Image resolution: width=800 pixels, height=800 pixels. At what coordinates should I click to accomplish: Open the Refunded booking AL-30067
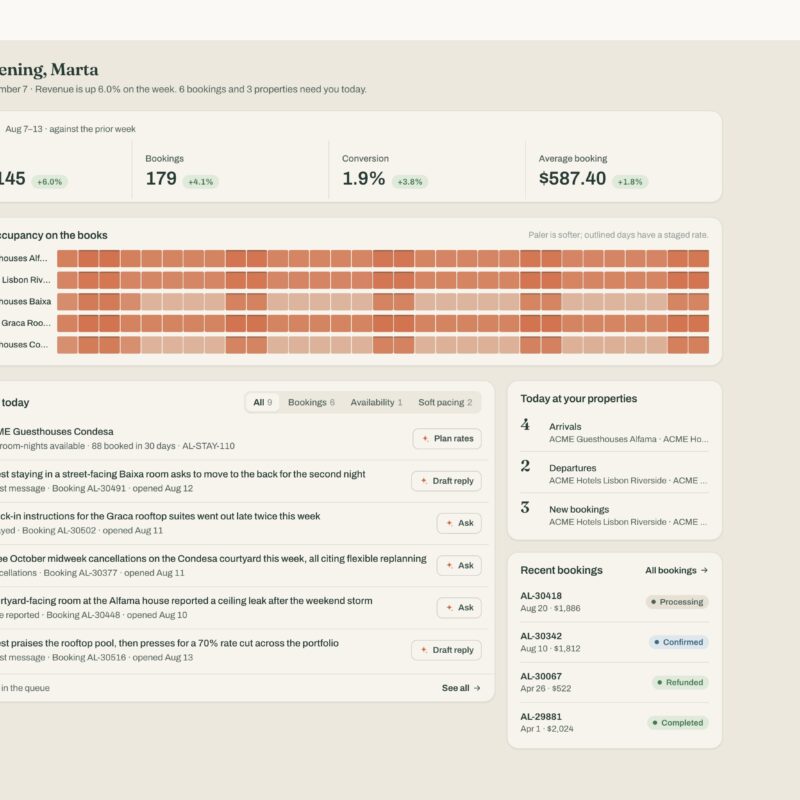(x=614, y=682)
